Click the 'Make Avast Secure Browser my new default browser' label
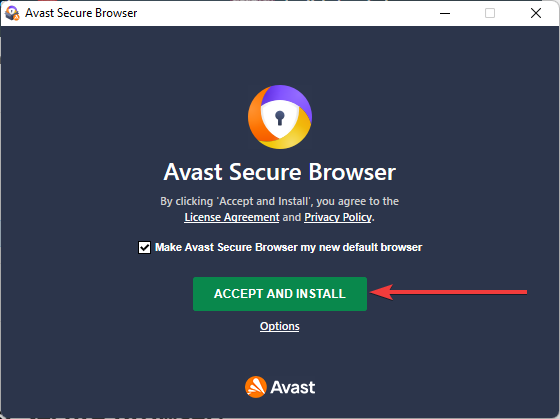This screenshot has width=560, height=419. (289, 247)
